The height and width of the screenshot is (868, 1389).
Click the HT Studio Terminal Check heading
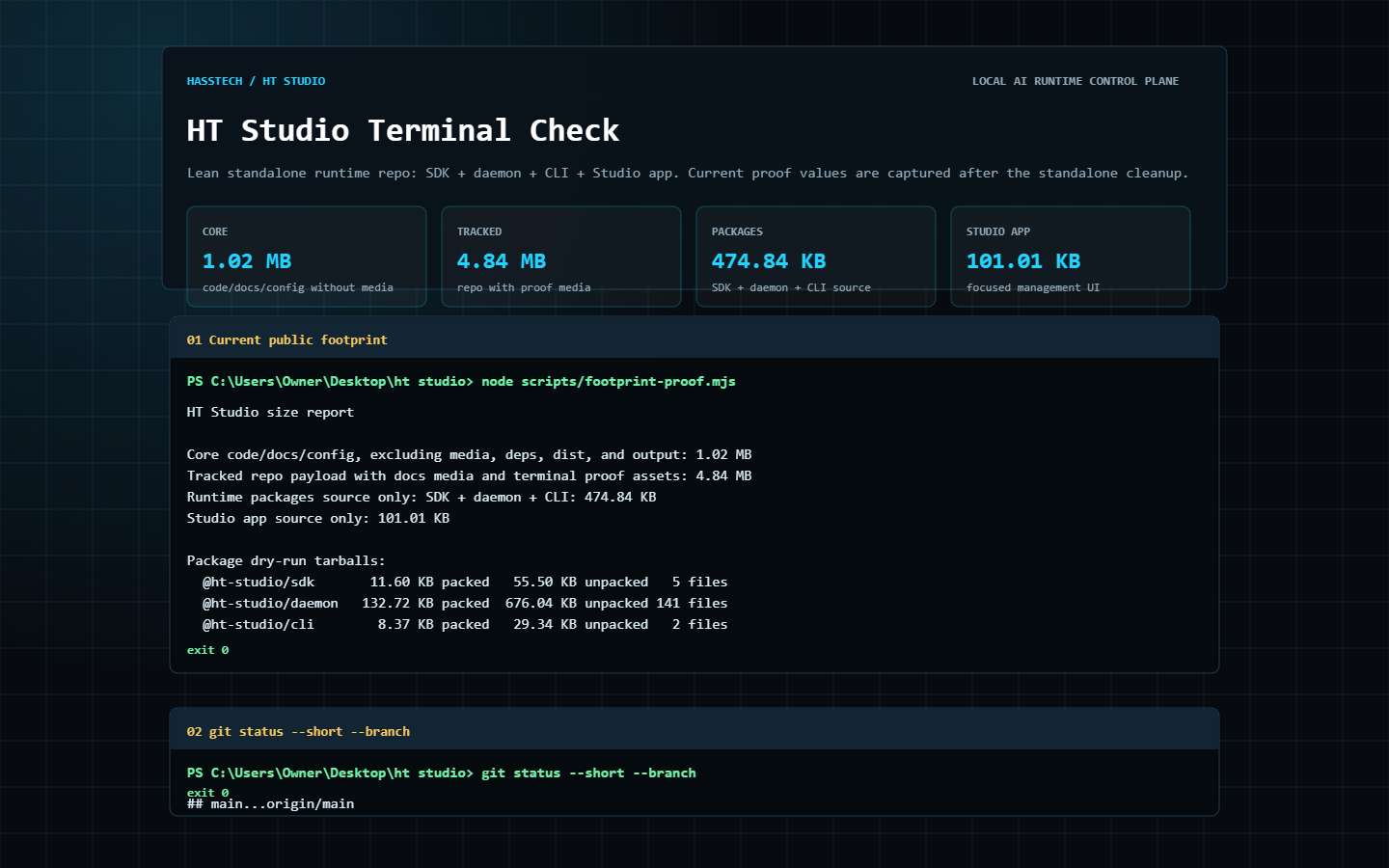tap(403, 130)
